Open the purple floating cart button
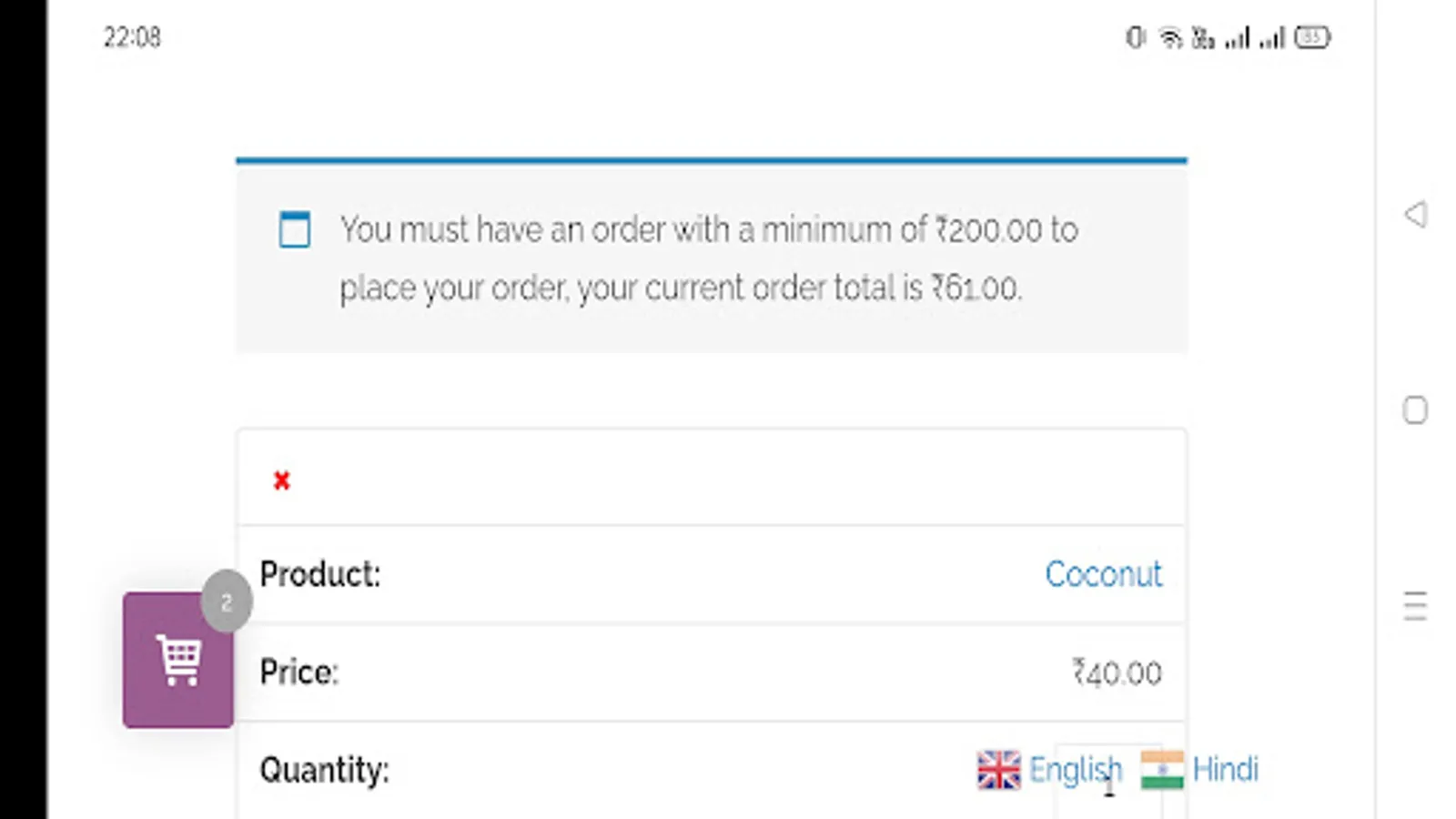Screen dimensions: 1456x819 coord(178,660)
